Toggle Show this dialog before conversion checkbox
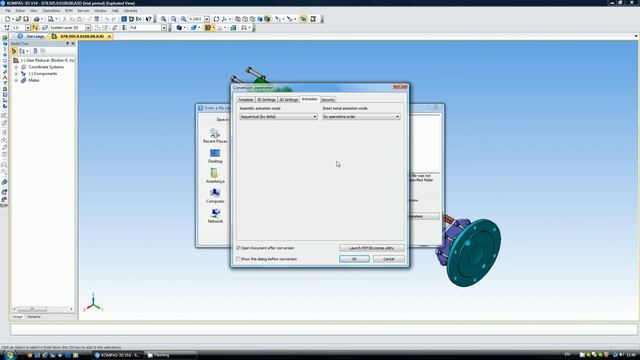The width and height of the screenshot is (640, 360). pyautogui.click(x=238, y=259)
